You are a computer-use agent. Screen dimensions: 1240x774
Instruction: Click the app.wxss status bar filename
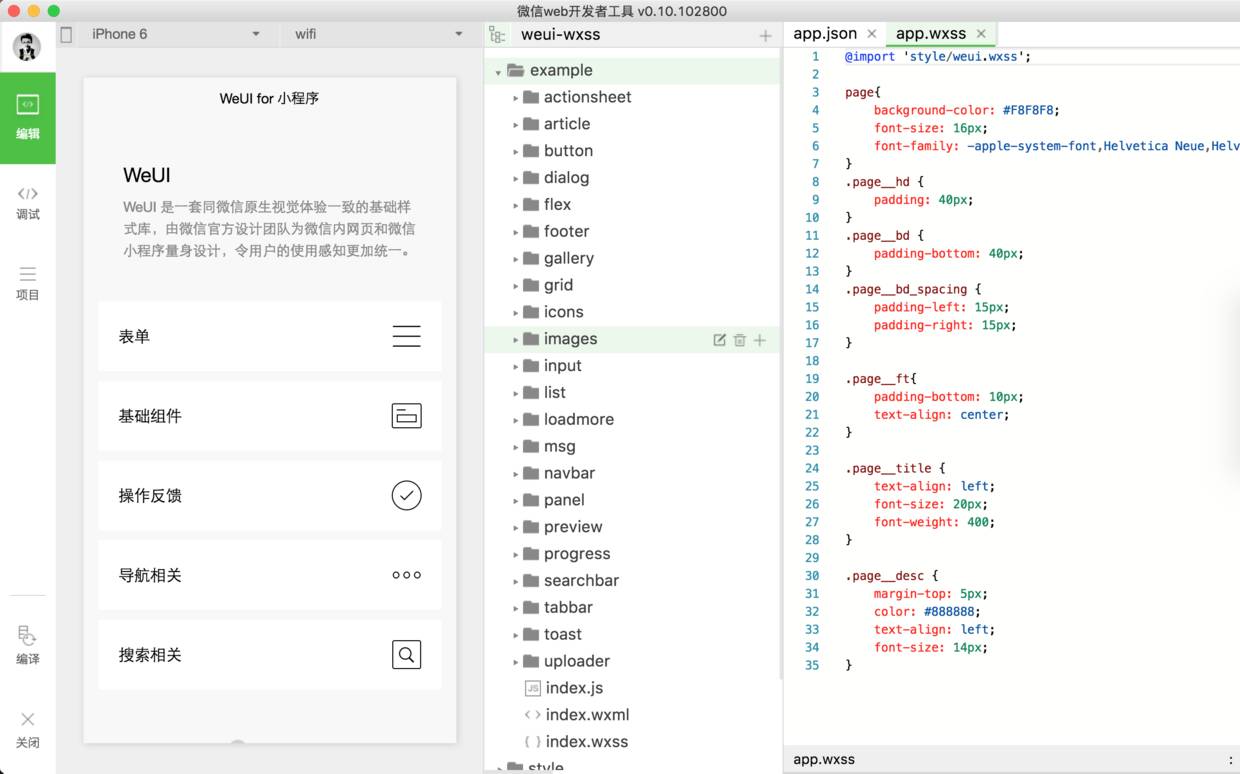point(824,759)
